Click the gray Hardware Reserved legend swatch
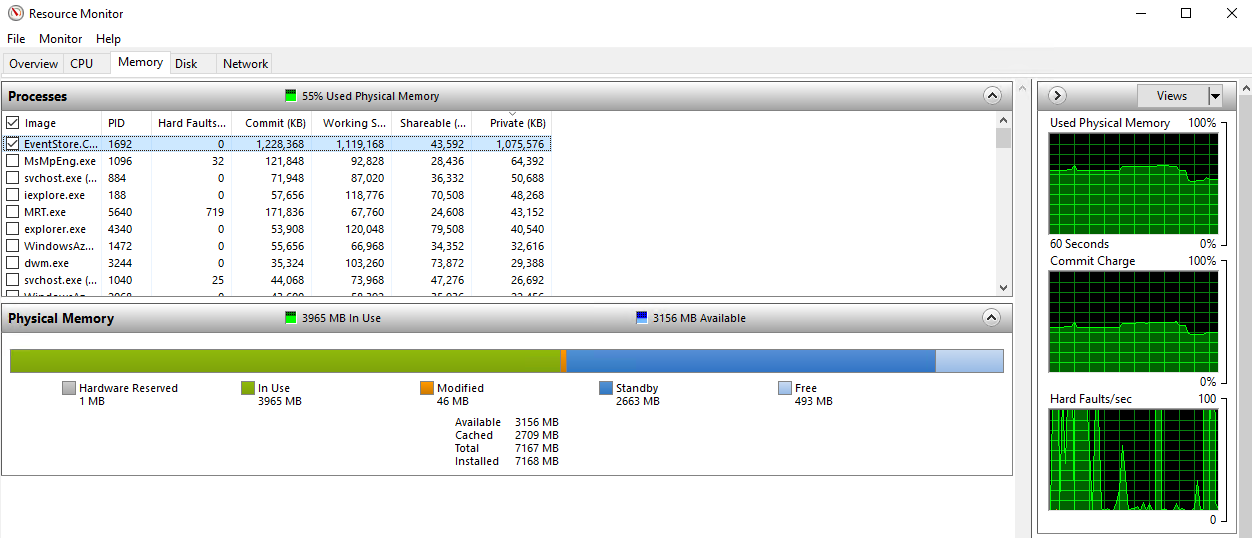The image size is (1252, 538). coord(69,388)
